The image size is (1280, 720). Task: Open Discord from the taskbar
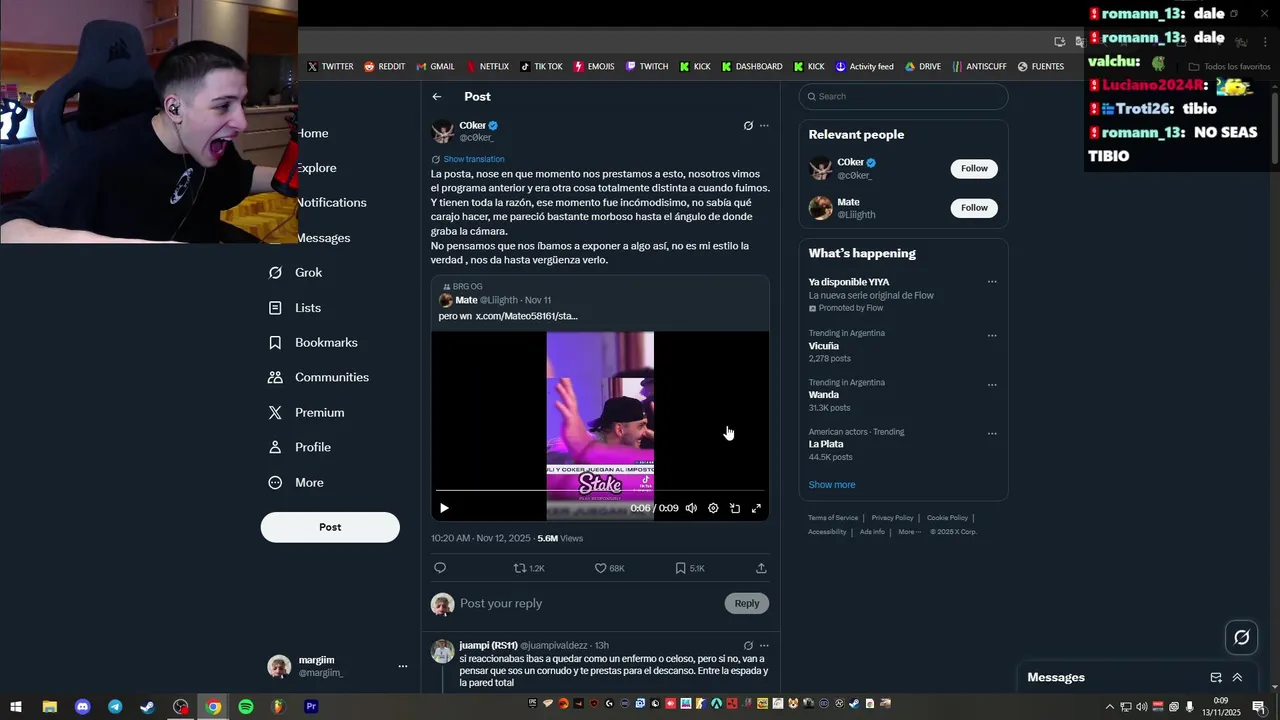(x=83, y=707)
